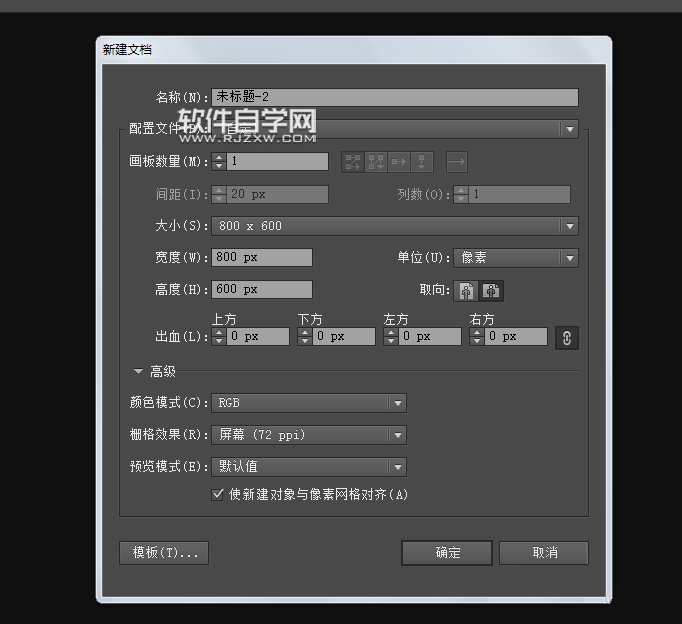Open the 大小 size dropdown showing 800 x 600
The image size is (682, 624).
(x=395, y=226)
